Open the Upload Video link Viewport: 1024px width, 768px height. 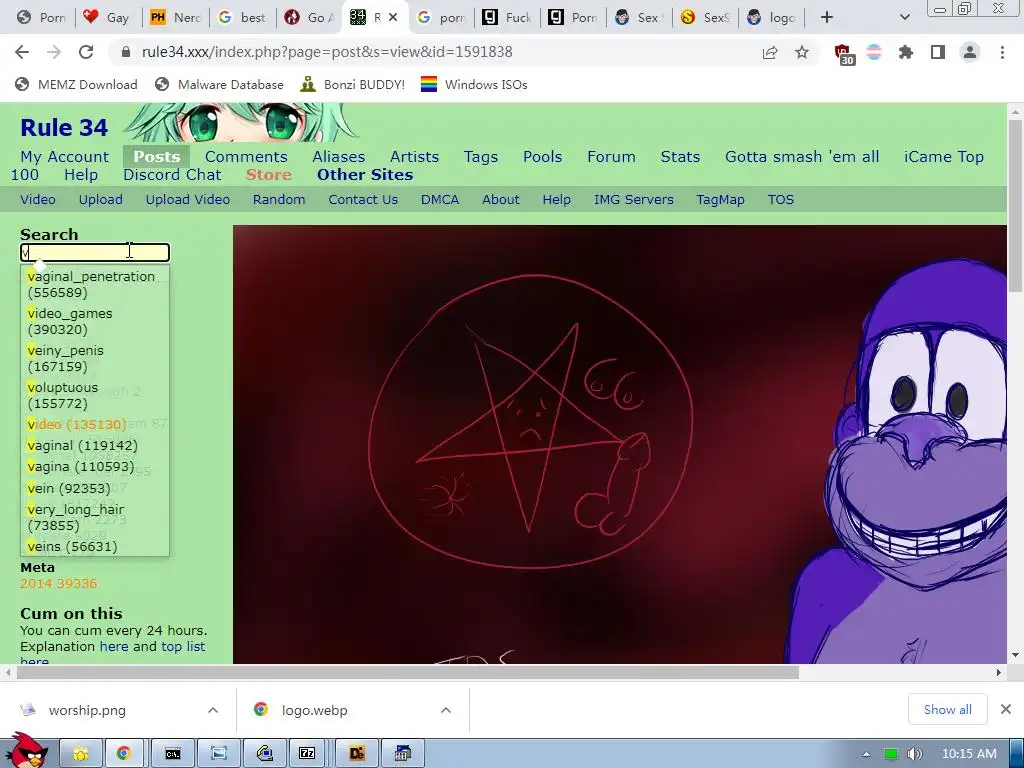(187, 199)
